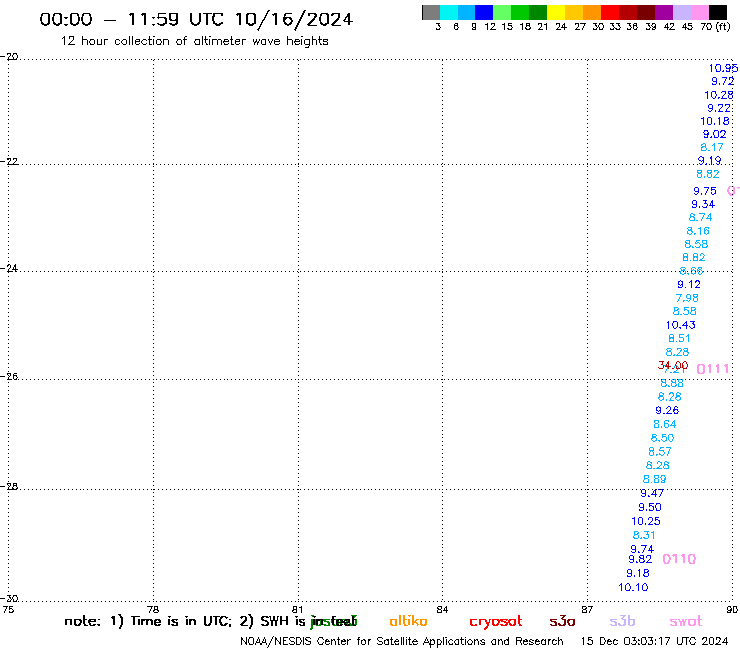
Task: Click the wave height value 8.64
Action: [664, 424]
